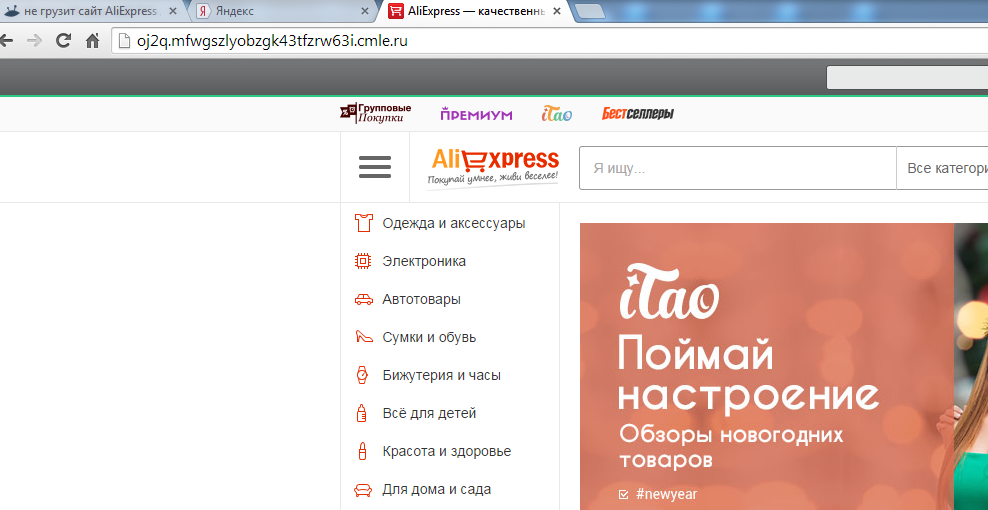
Task: Click the AliExpress logo
Action: (x=493, y=167)
